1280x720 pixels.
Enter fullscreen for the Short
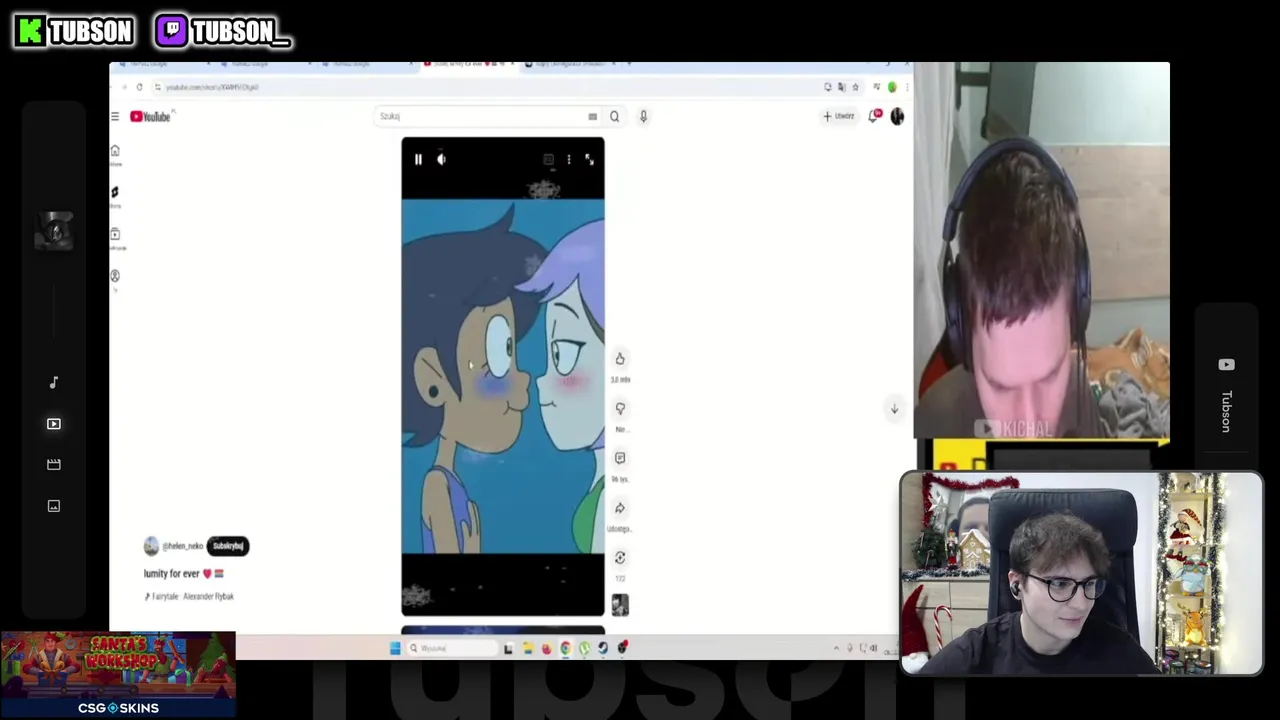click(x=589, y=160)
